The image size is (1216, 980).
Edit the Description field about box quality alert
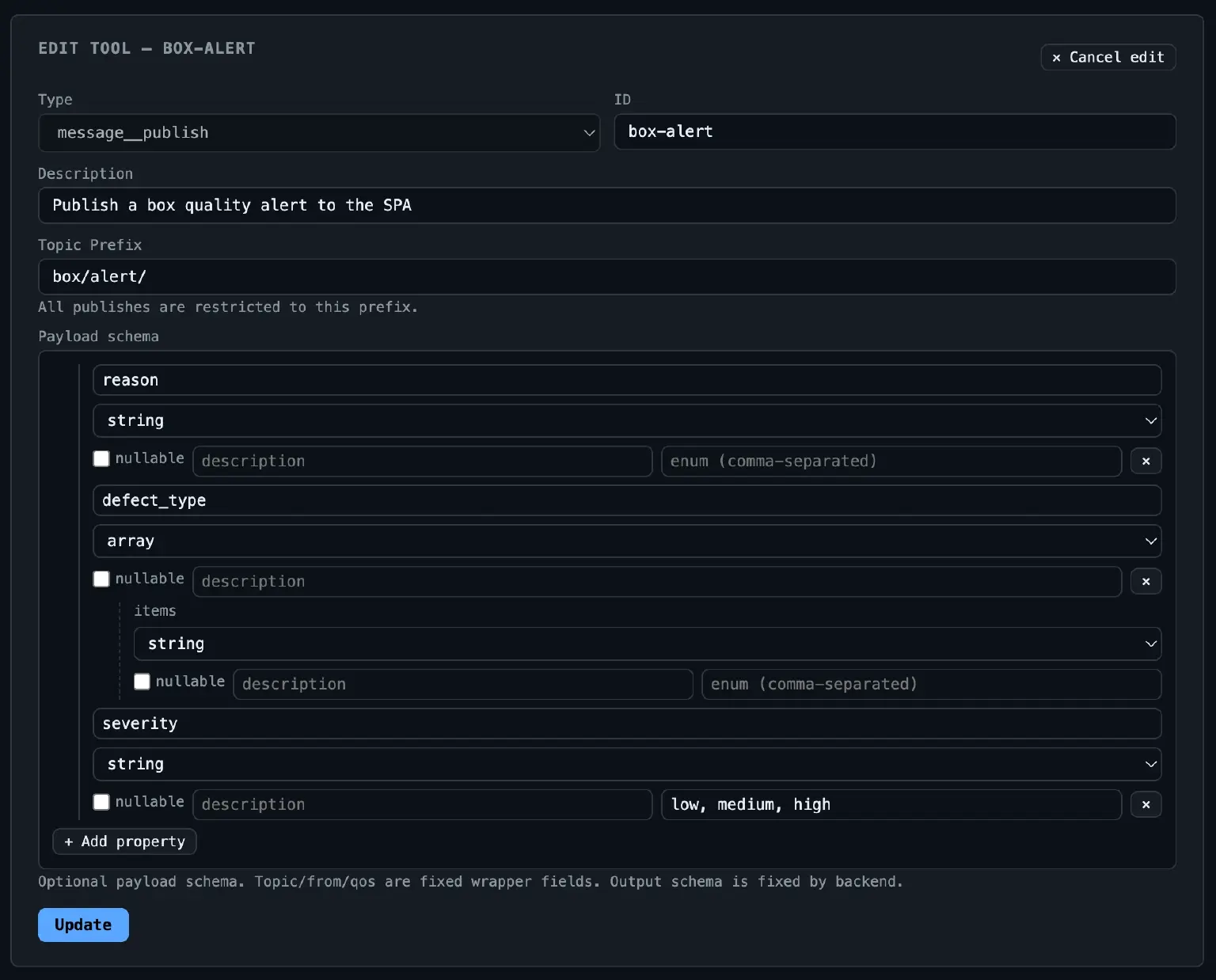click(x=607, y=205)
